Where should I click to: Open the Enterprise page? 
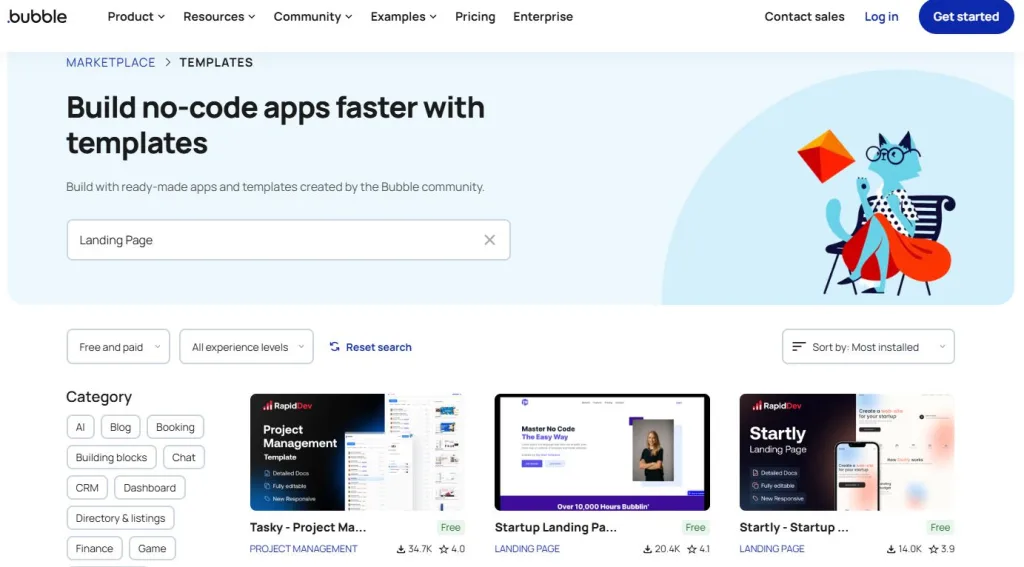543,16
